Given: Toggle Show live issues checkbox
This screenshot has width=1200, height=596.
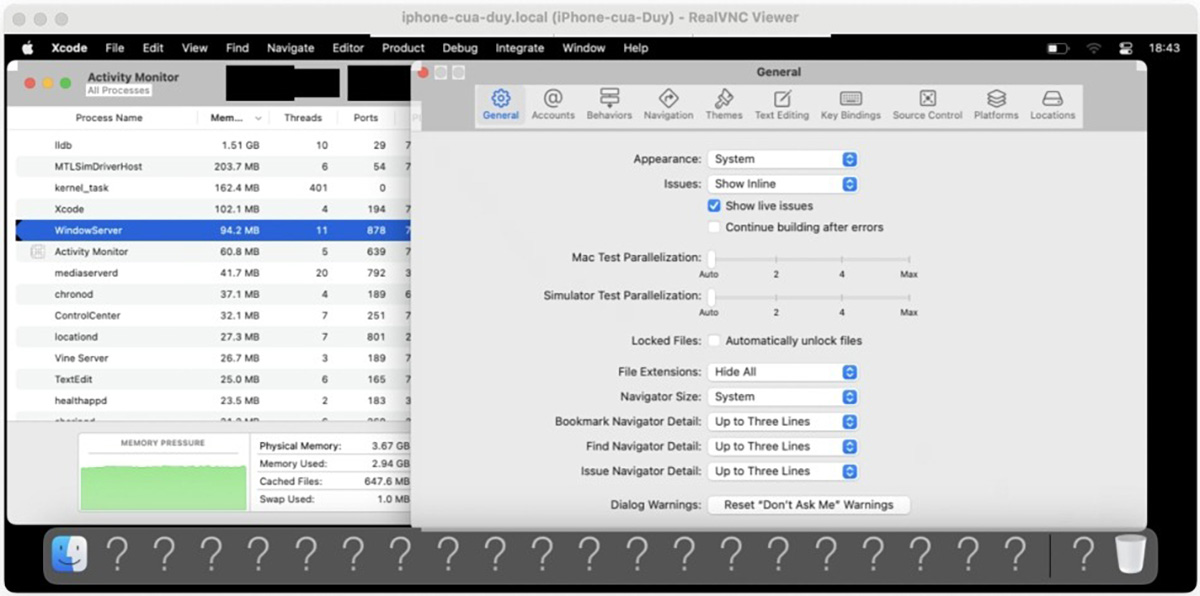Looking at the screenshot, I should [x=714, y=205].
